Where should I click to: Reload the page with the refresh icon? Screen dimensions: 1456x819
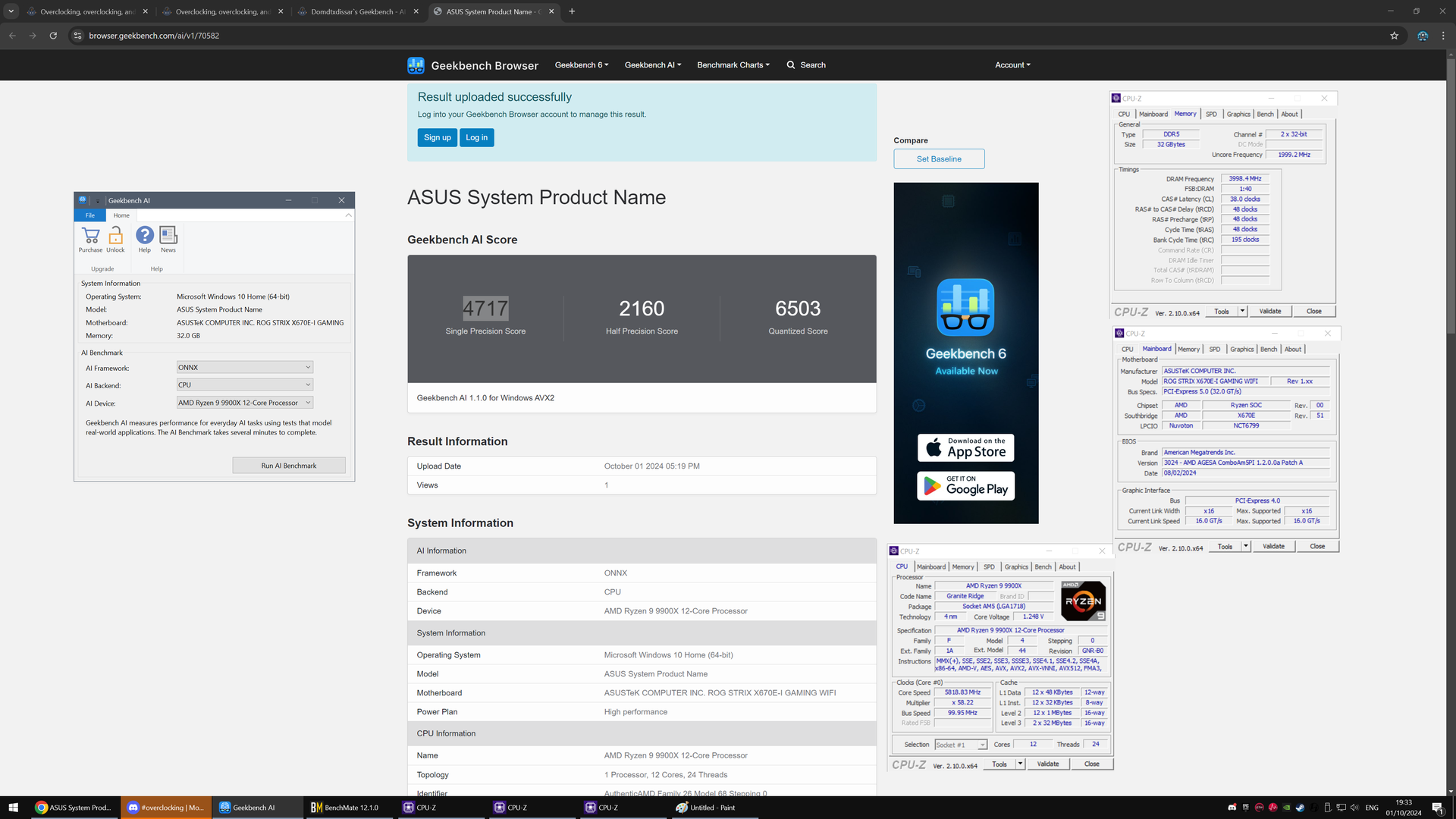(53, 36)
